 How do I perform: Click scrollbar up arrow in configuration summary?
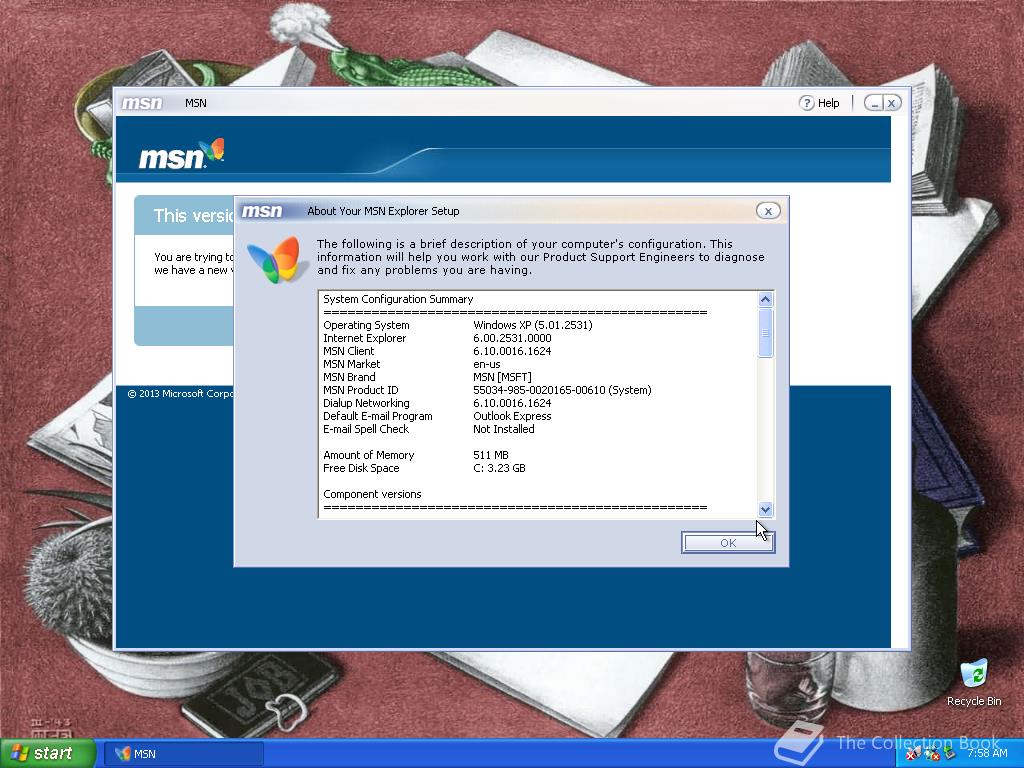pyautogui.click(x=765, y=300)
